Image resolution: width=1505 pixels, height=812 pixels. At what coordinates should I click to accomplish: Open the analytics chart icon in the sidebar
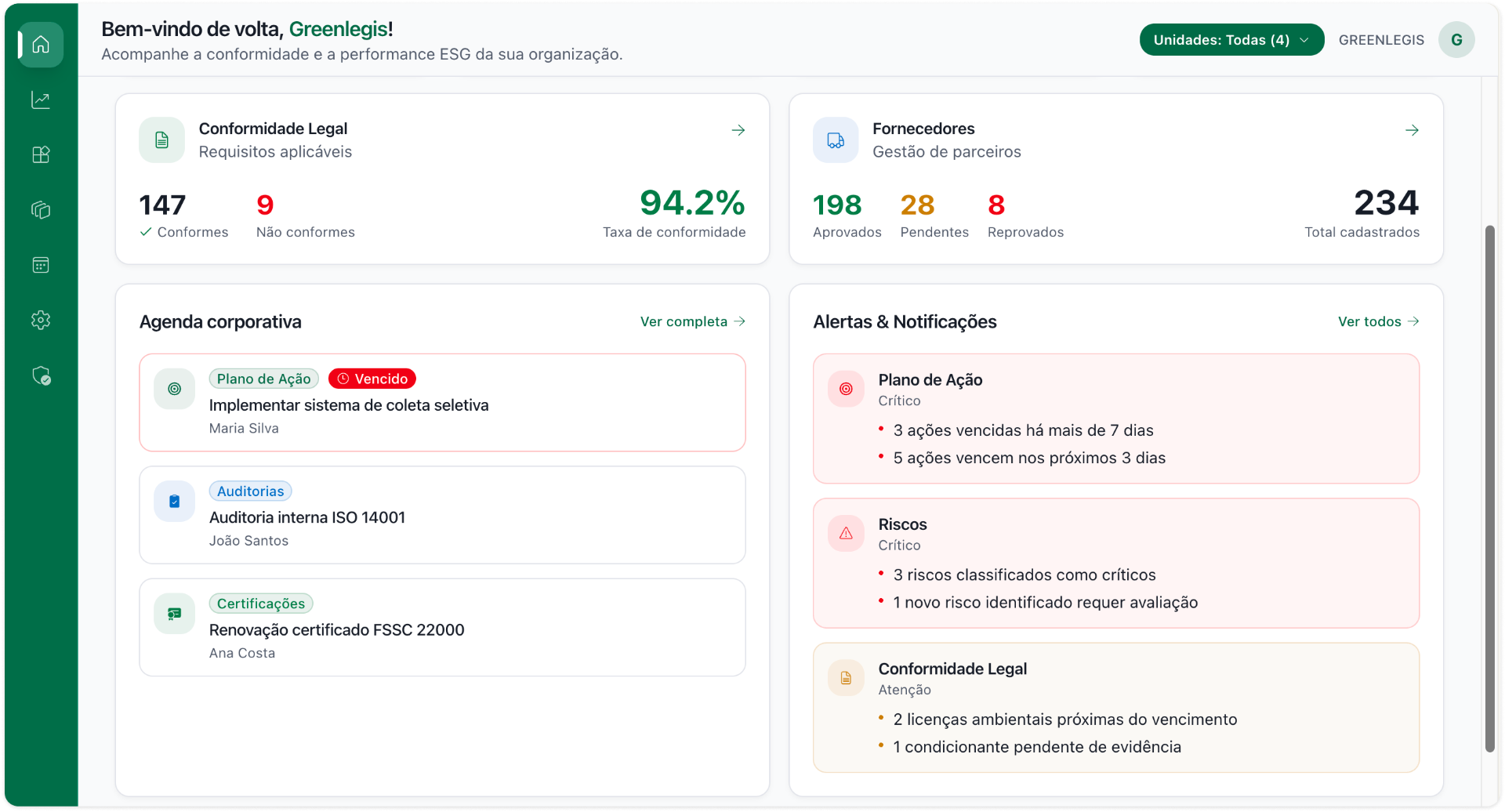click(x=40, y=100)
